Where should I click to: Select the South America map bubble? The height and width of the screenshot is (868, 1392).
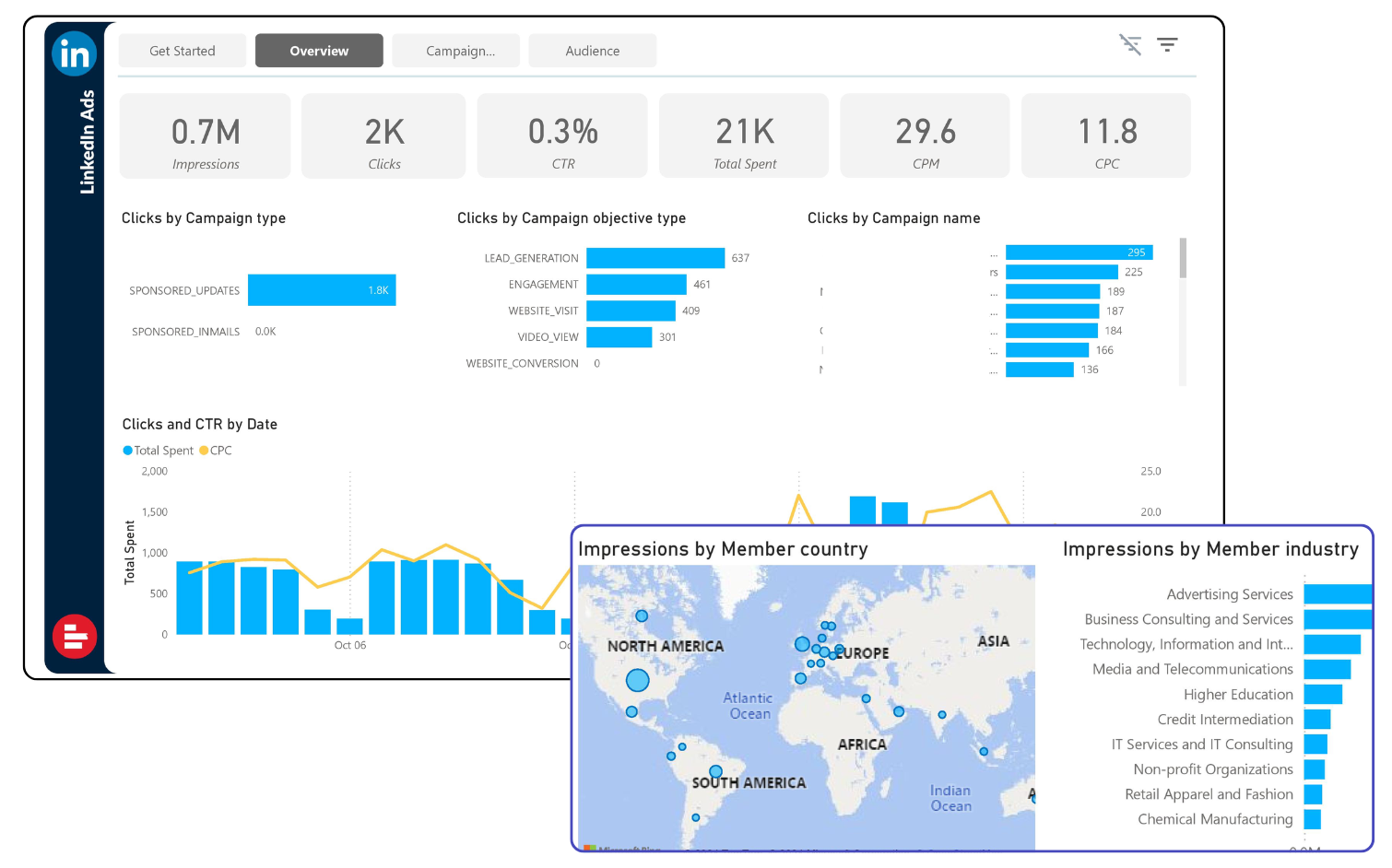tap(715, 771)
